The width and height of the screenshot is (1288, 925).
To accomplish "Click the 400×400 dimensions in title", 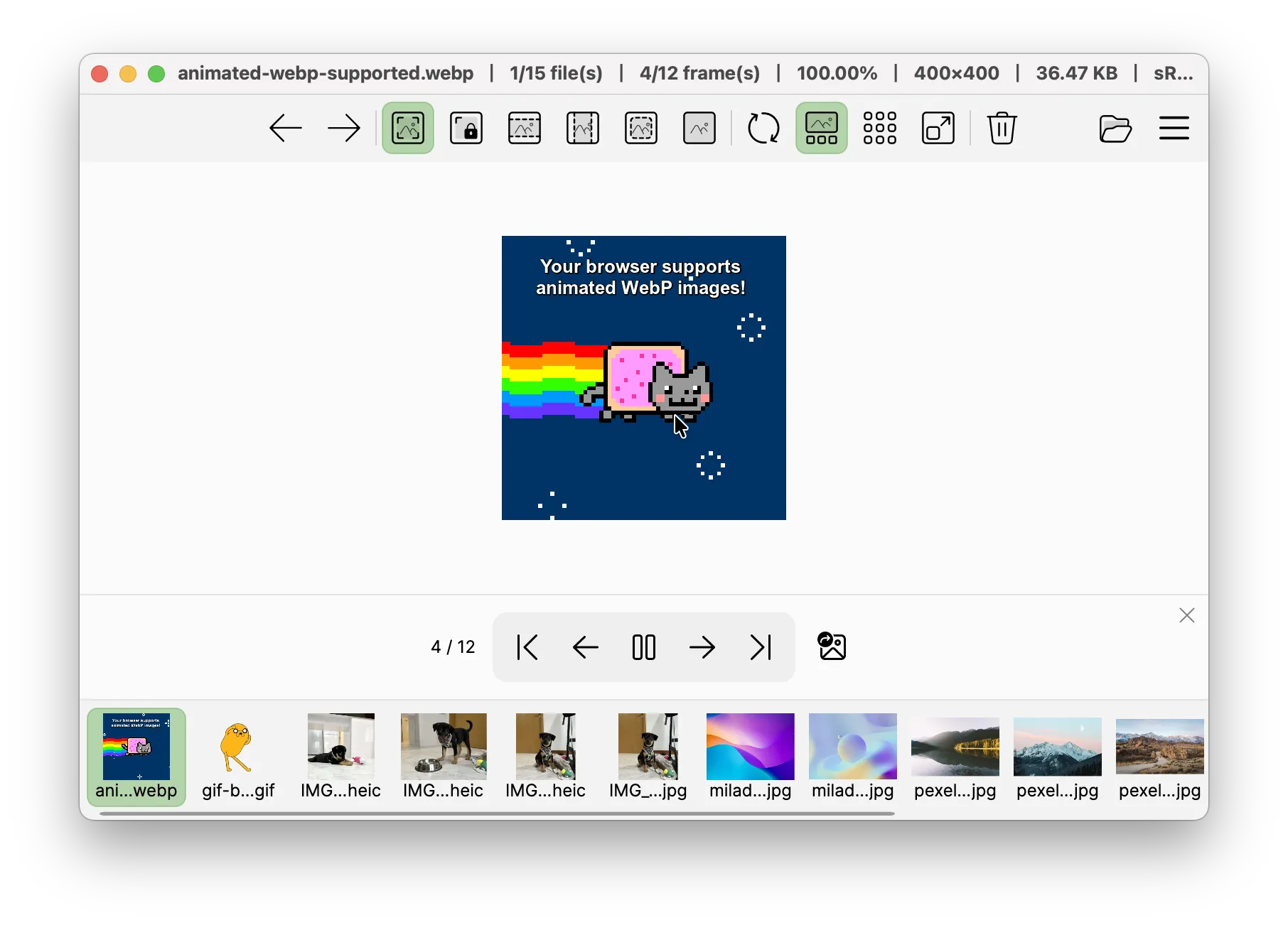I will (x=956, y=73).
